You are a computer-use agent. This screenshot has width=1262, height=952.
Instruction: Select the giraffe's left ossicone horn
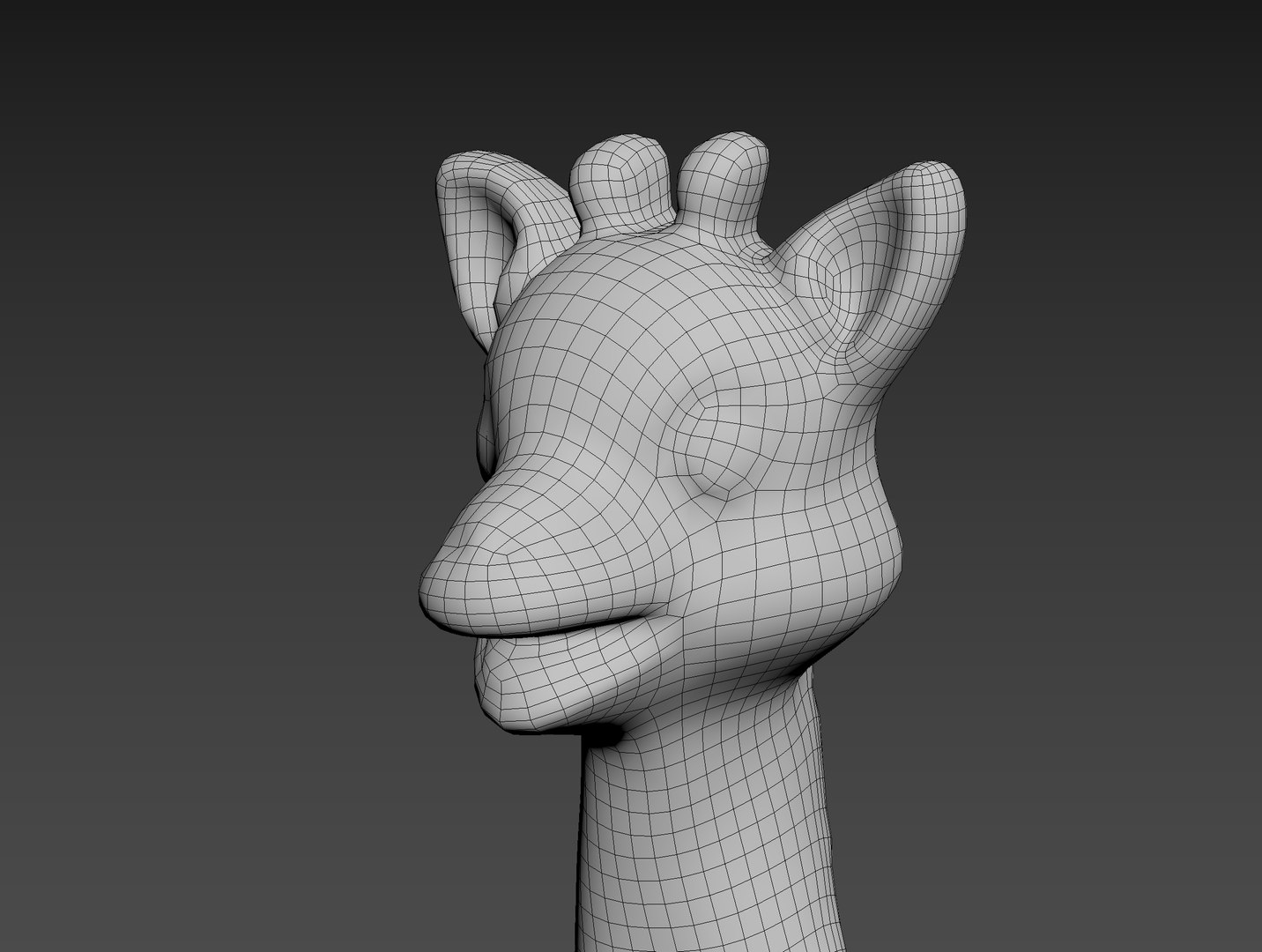(x=620, y=185)
